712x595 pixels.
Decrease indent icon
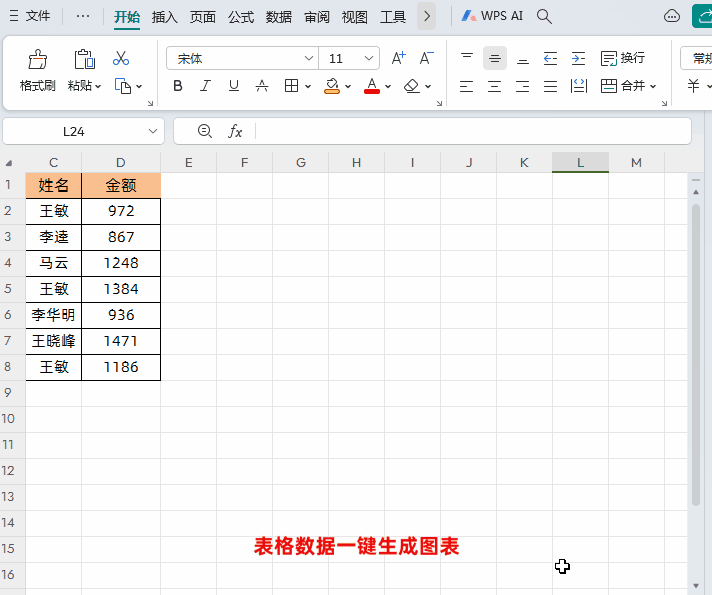click(x=550, y=58)
